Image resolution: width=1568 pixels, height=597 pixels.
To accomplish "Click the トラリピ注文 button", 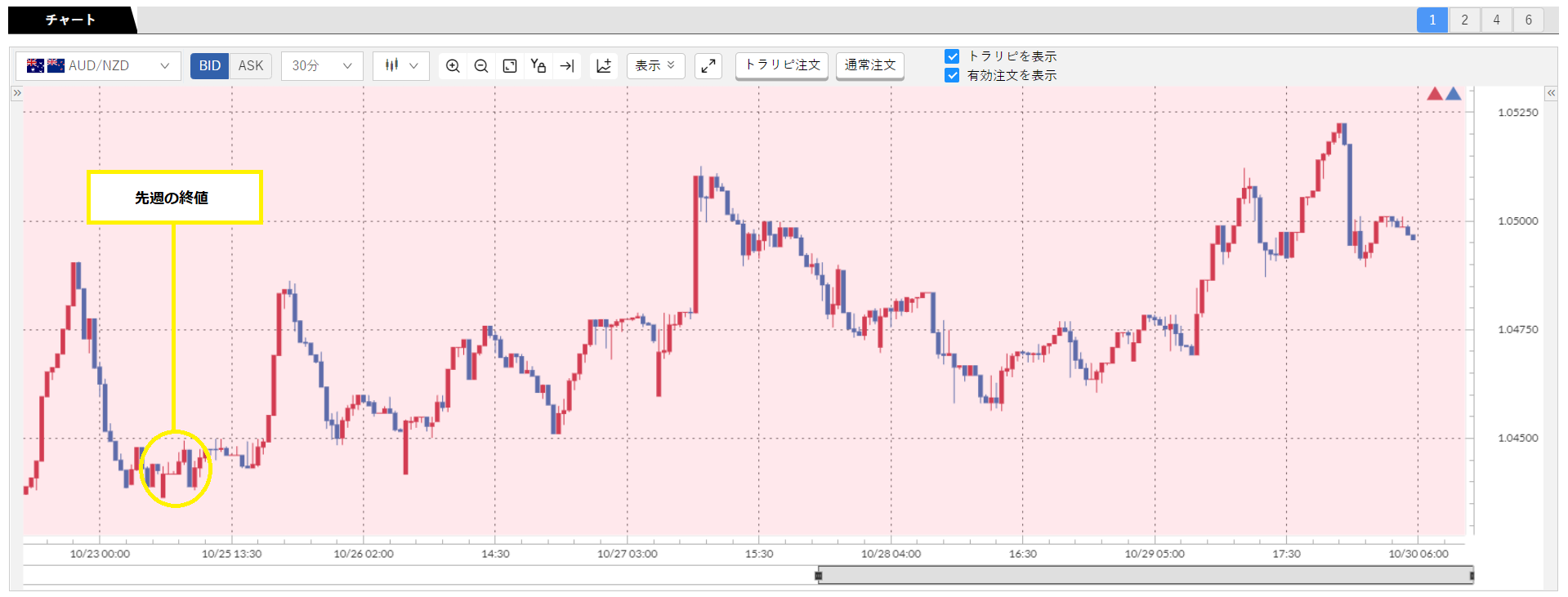I will tap(782, 65).
